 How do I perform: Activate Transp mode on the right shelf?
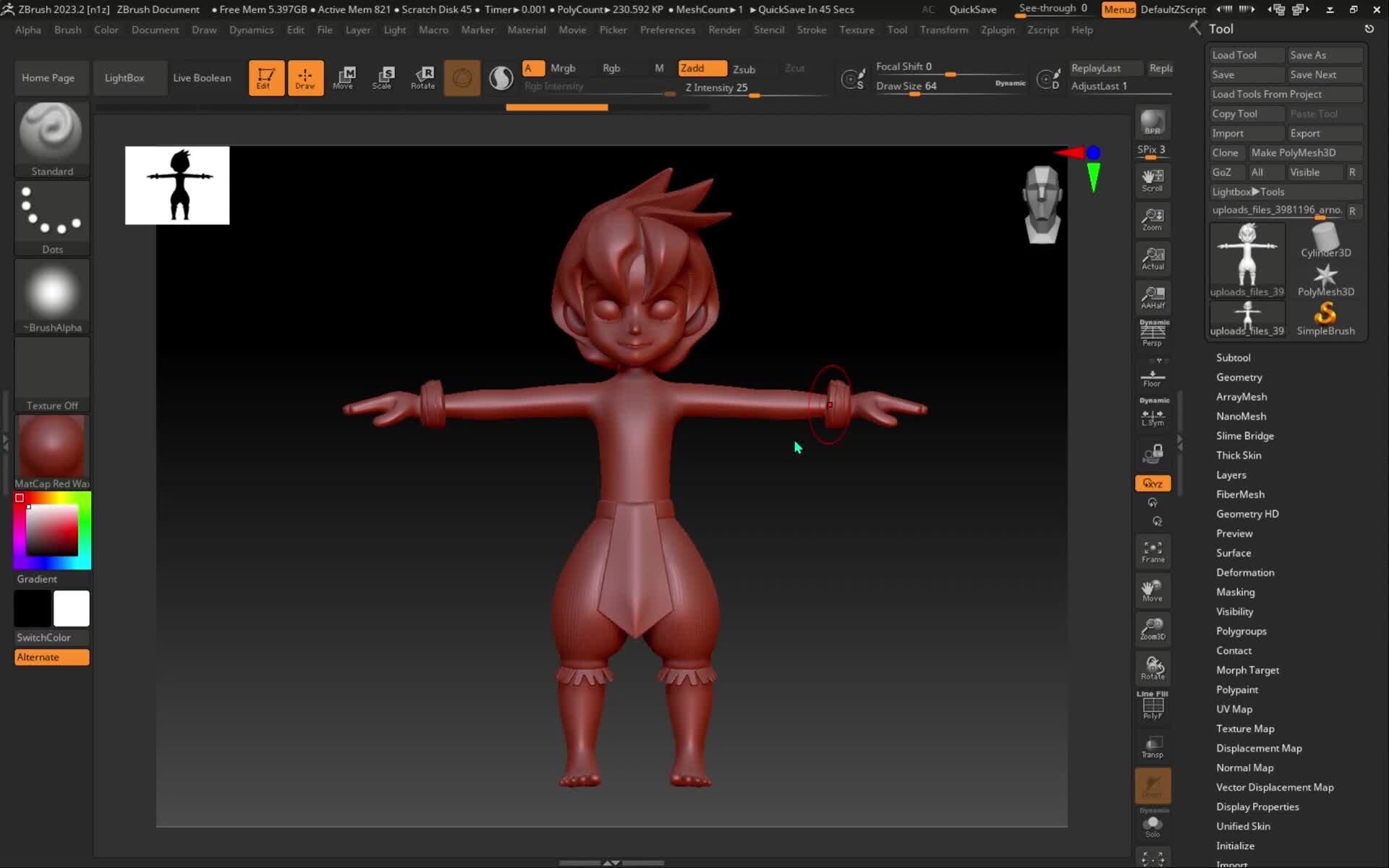pyautogui.click(x=1152, y=745)
